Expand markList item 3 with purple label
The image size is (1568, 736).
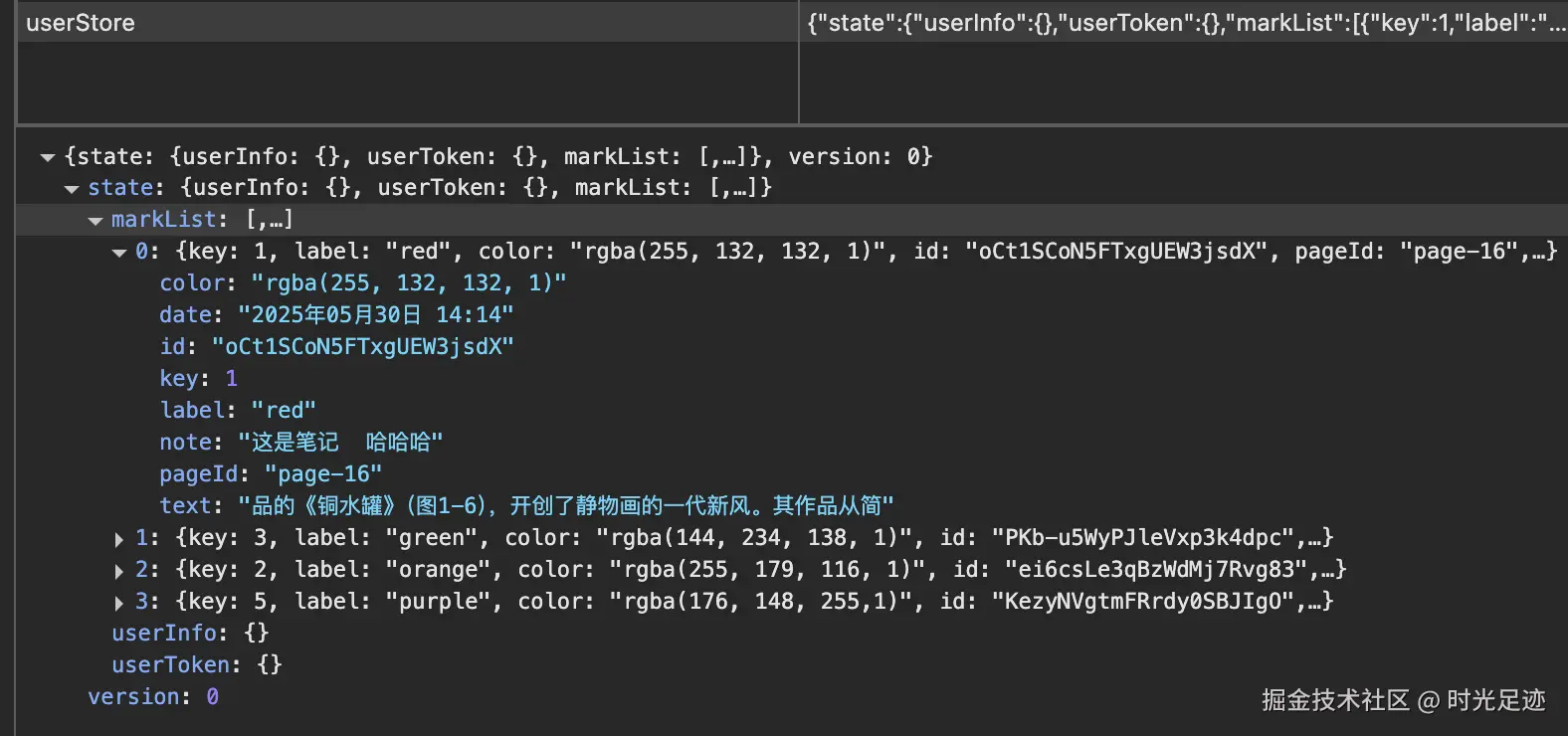[x=118, y=603]
